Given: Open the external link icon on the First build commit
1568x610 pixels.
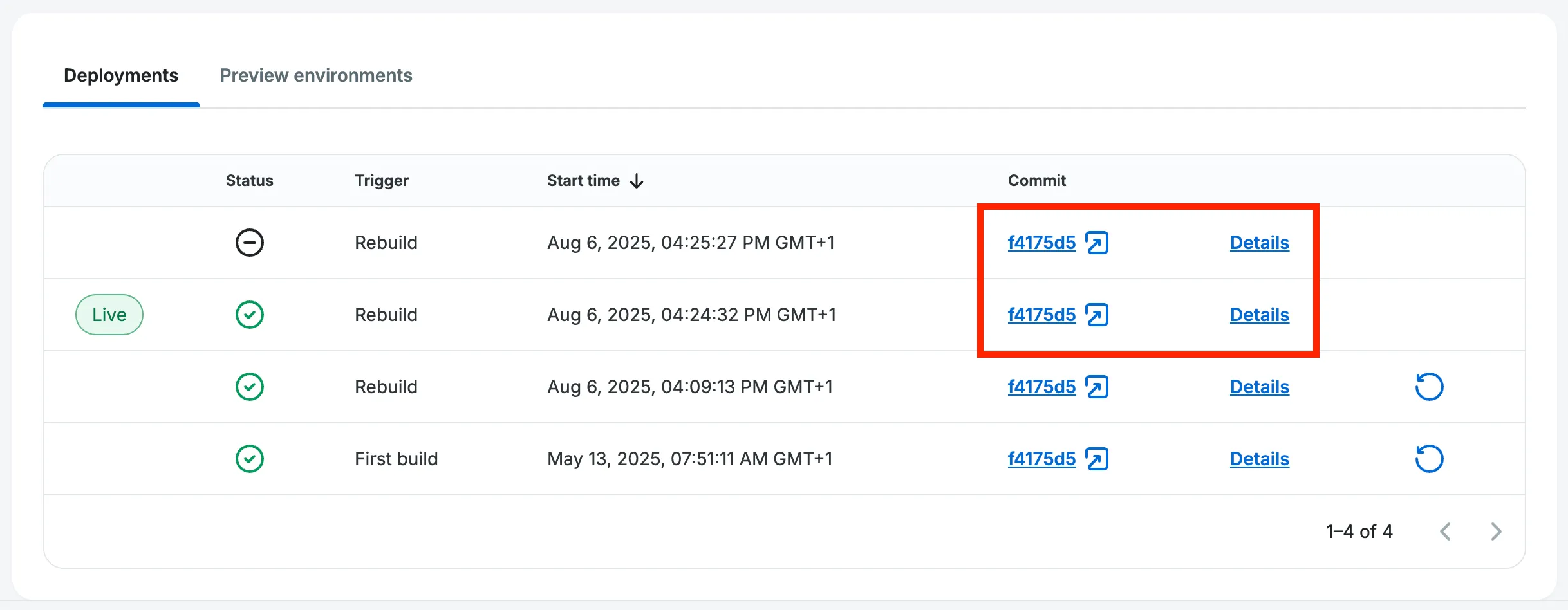Looking at the screenshot, I should point(1097,459).
